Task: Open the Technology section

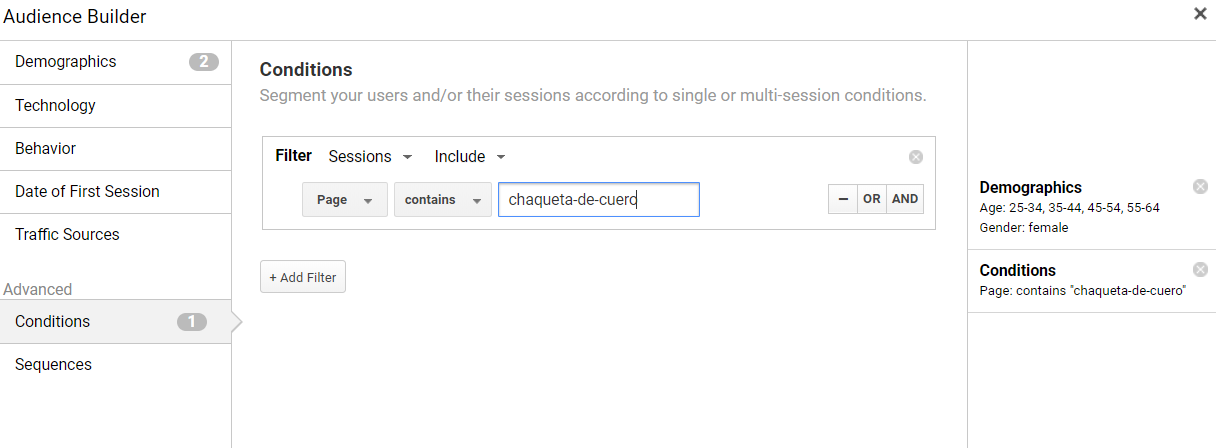Action: [x=116, y=106]
